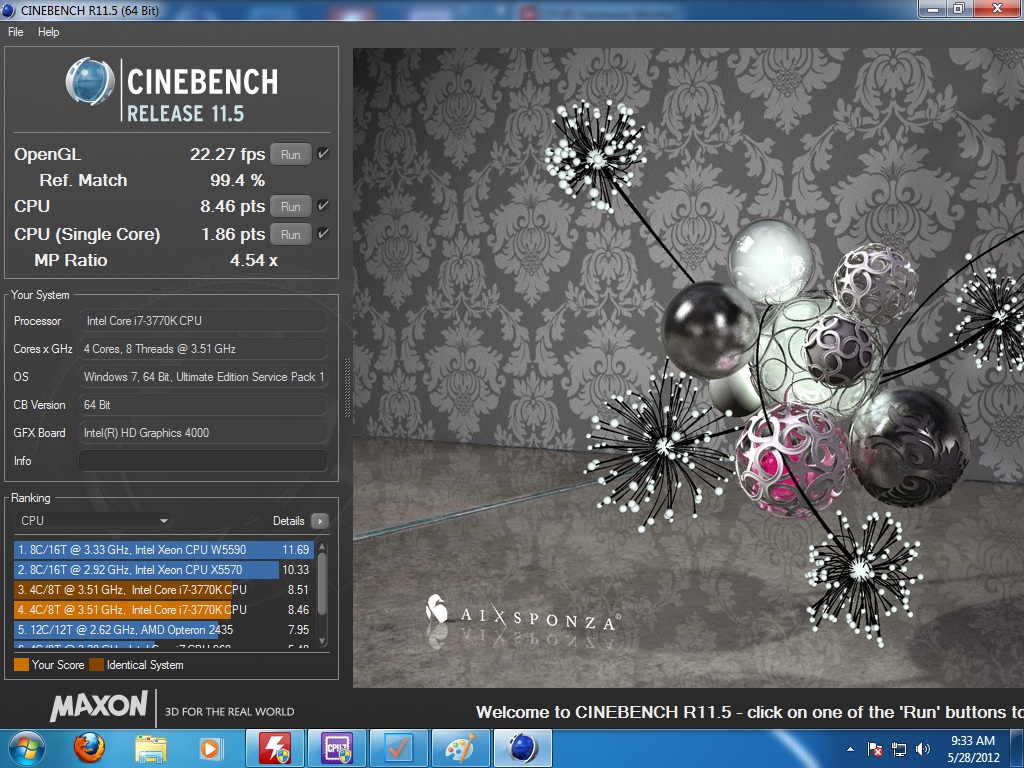
Task: Click the panel splitter handle beside the render
Action: tap(347, 387)
